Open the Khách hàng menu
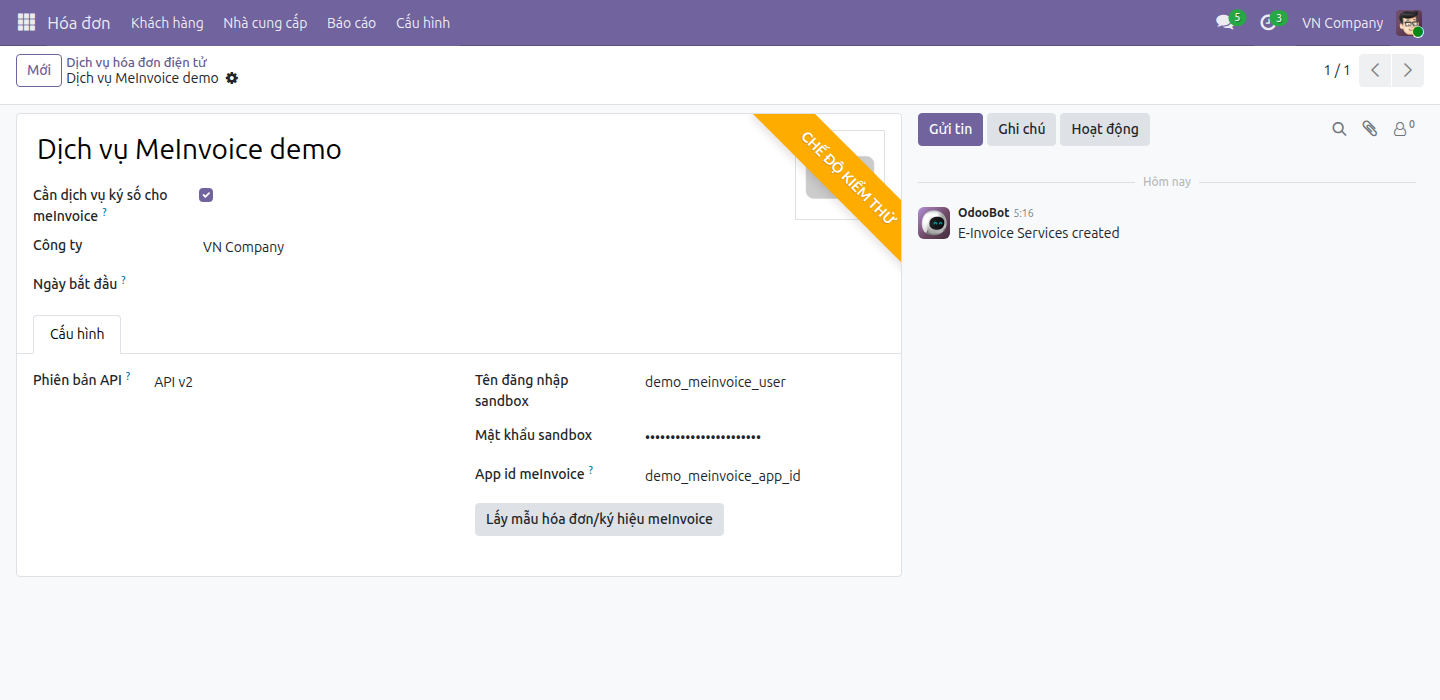 tap(167, 23)
